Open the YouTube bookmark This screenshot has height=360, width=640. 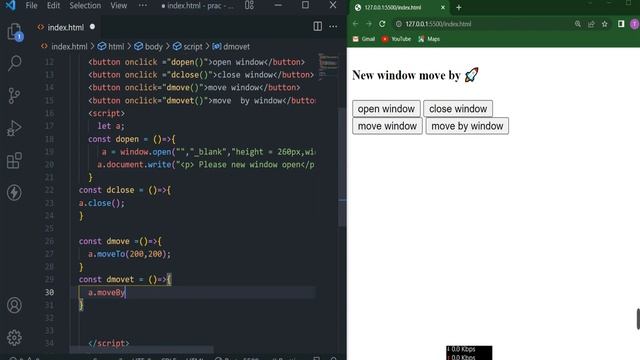point(396,39)
